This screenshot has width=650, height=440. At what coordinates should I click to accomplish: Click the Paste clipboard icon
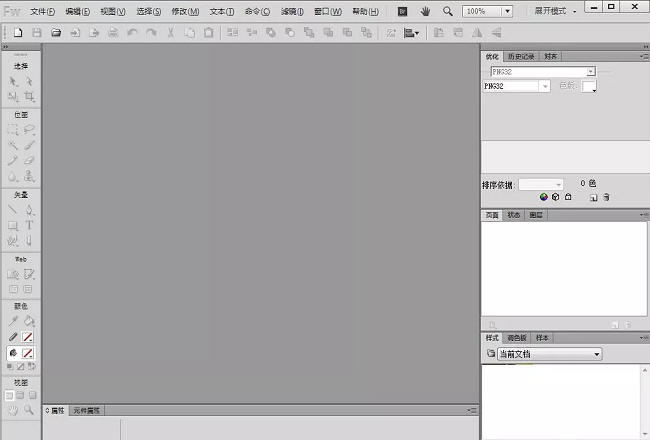(x=209, y=32)
